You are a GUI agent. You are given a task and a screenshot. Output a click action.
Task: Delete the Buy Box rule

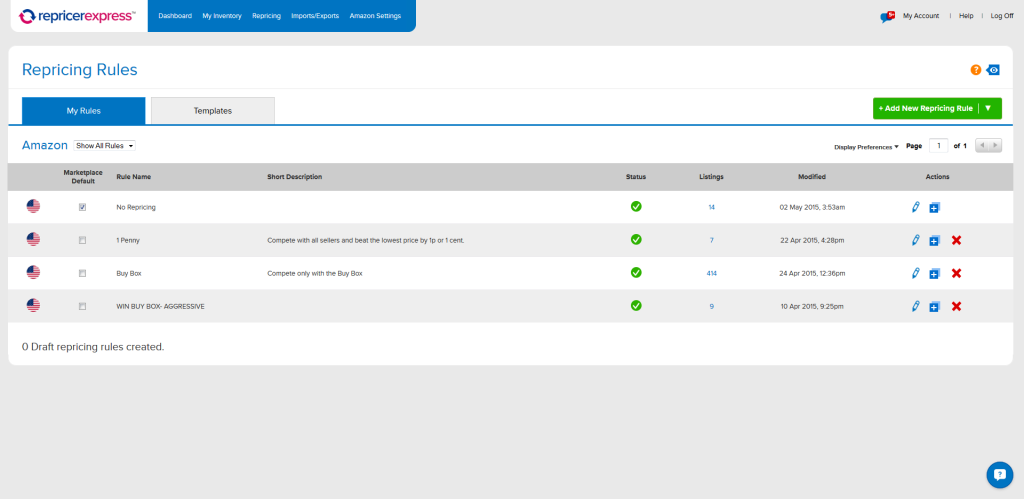[956, 273]
